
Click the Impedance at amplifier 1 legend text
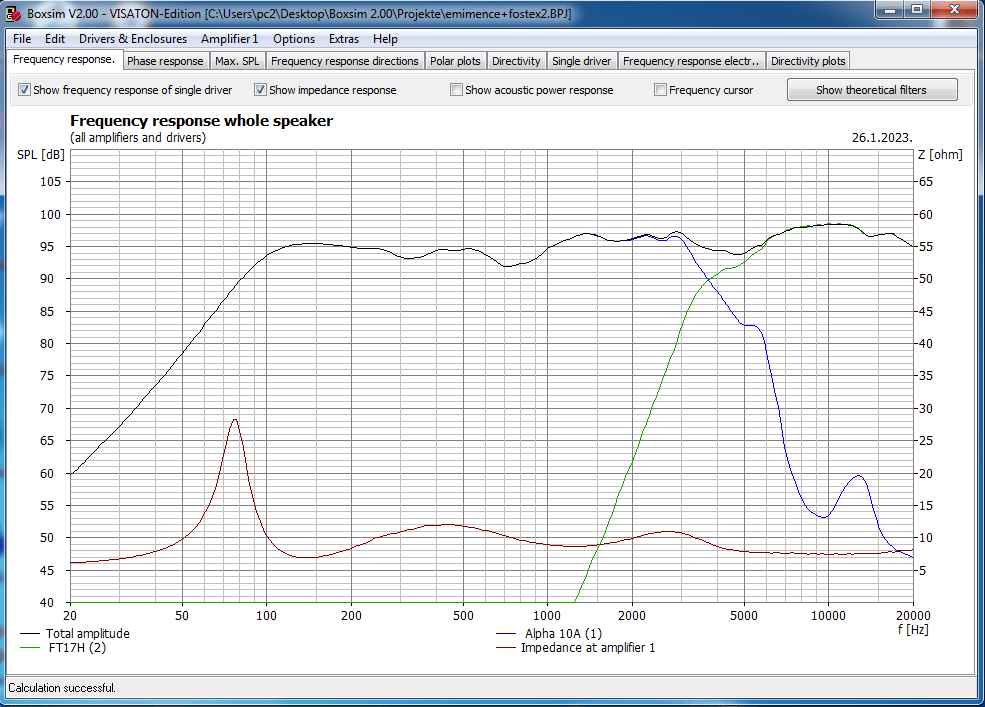tap(588, 648)
